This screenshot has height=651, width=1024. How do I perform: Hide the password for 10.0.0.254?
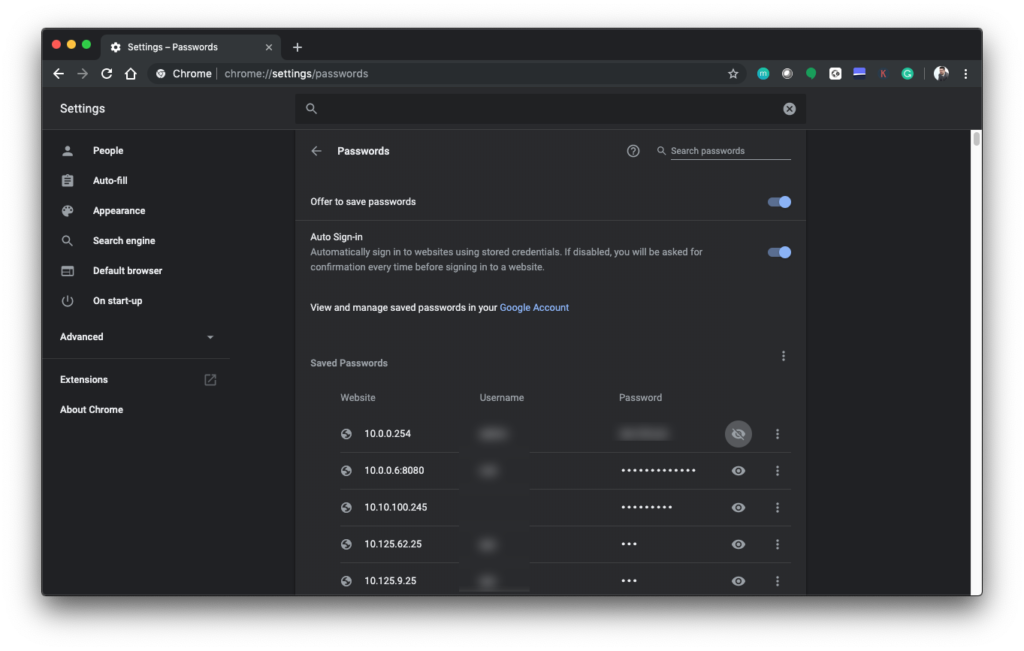click(738, 434)
